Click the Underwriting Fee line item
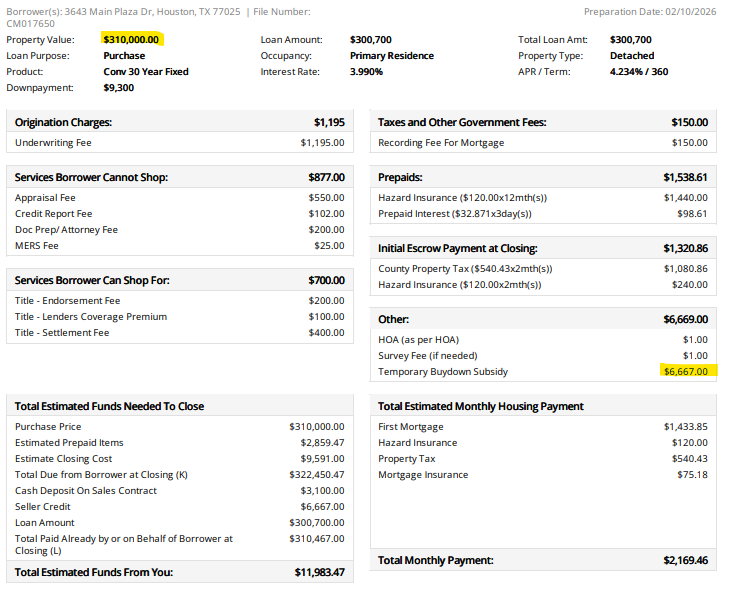The height and width of the screenshot is (599, 743). pos(53,143)
